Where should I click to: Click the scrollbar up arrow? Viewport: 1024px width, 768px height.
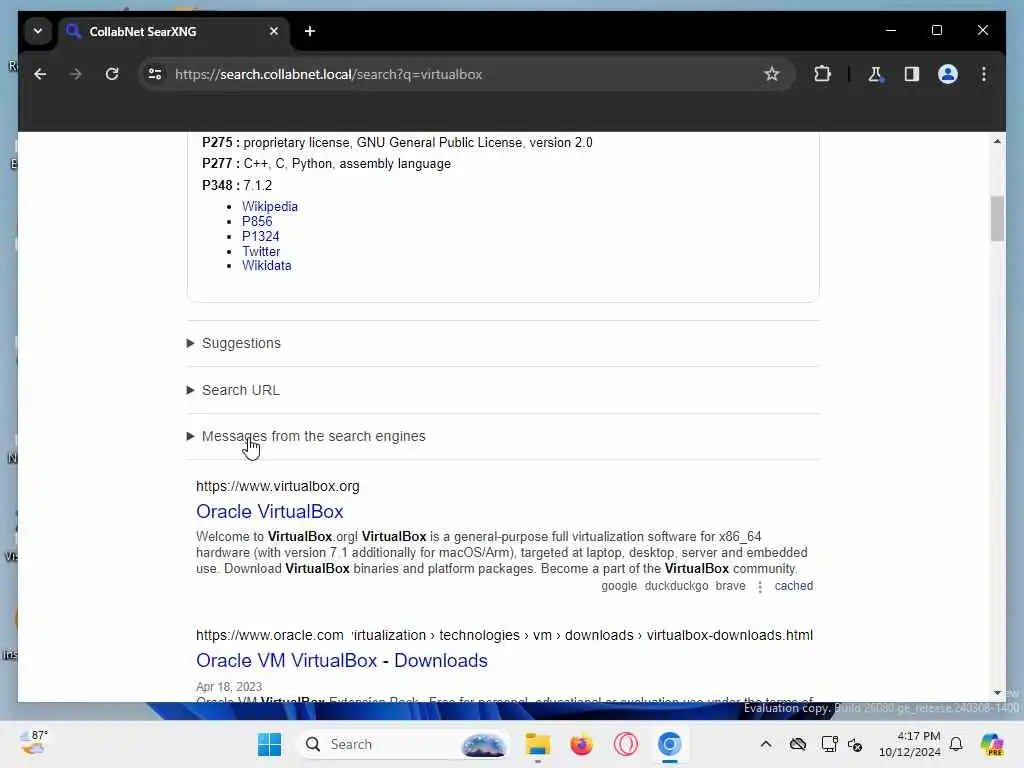point(997,142)
